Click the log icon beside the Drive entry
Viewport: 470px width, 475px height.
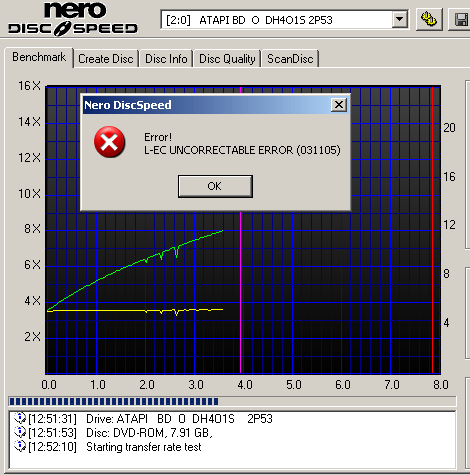click(x=20, y=418)
